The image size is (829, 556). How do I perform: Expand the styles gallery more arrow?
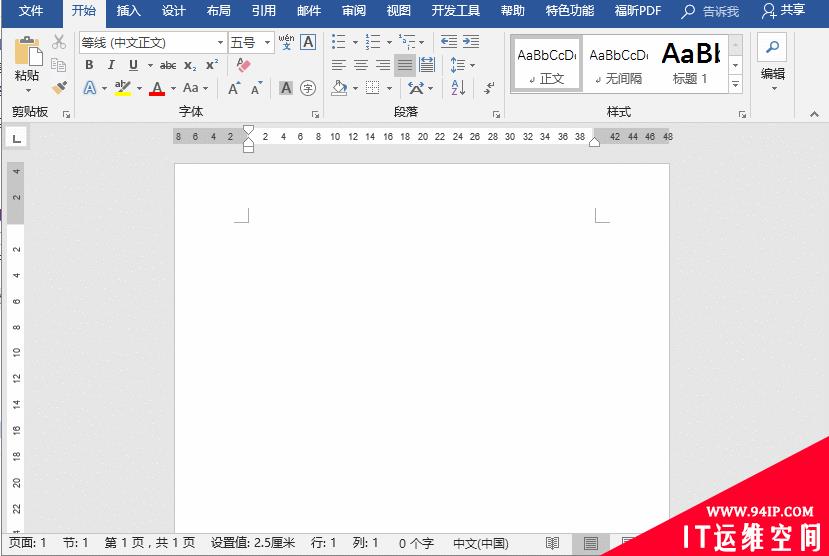735,84
